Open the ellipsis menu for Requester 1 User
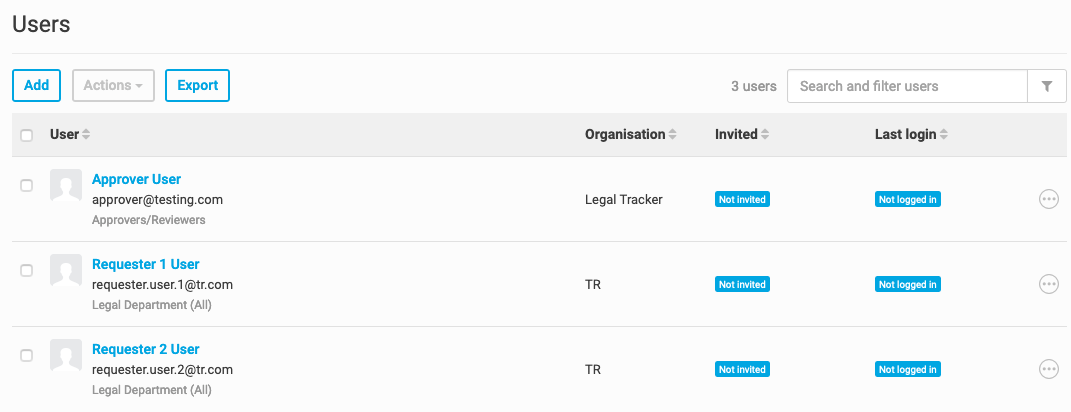Viewport: 1071px width, 412px height. click(1048, 284)
